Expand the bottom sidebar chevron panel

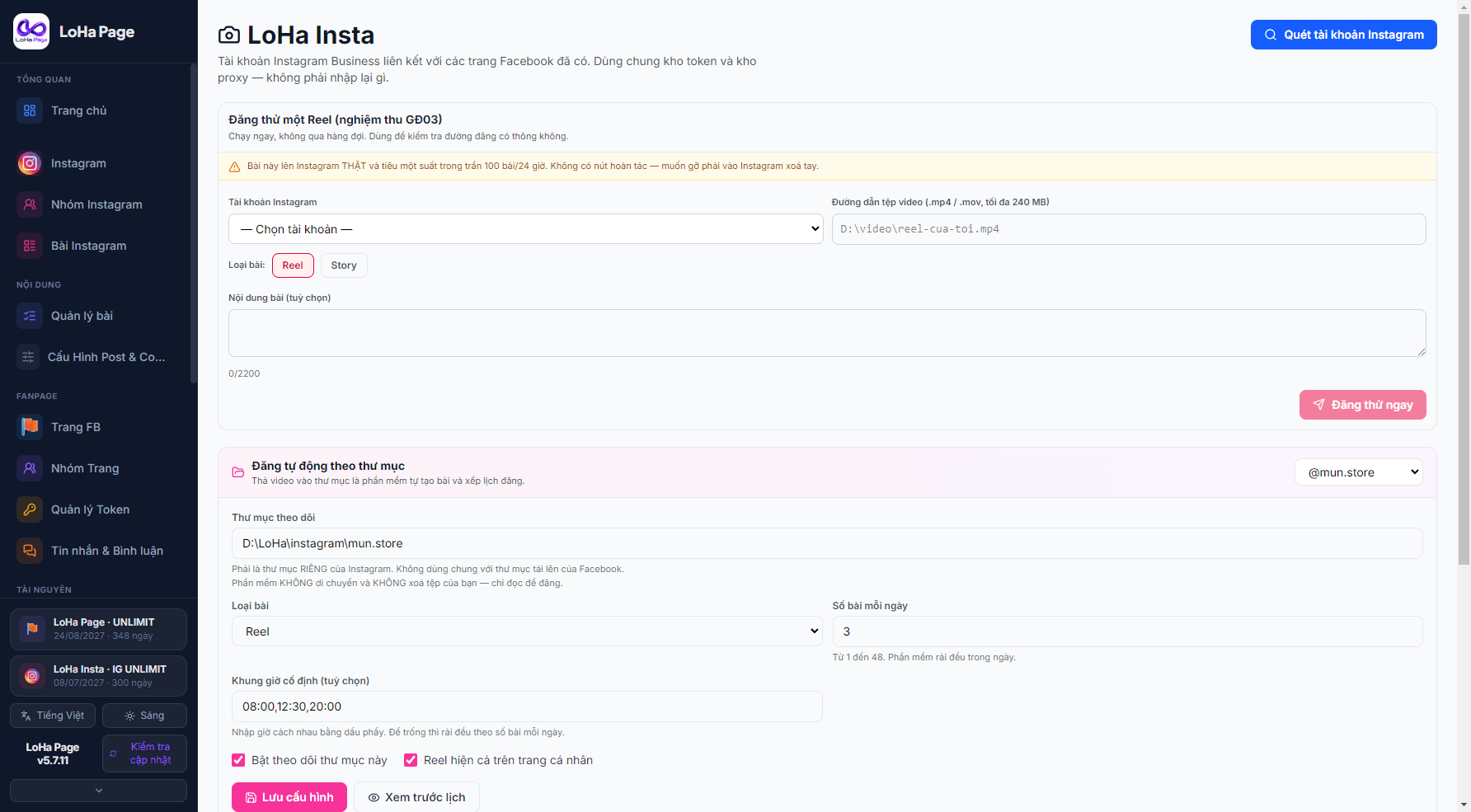[x=99, y=791]
